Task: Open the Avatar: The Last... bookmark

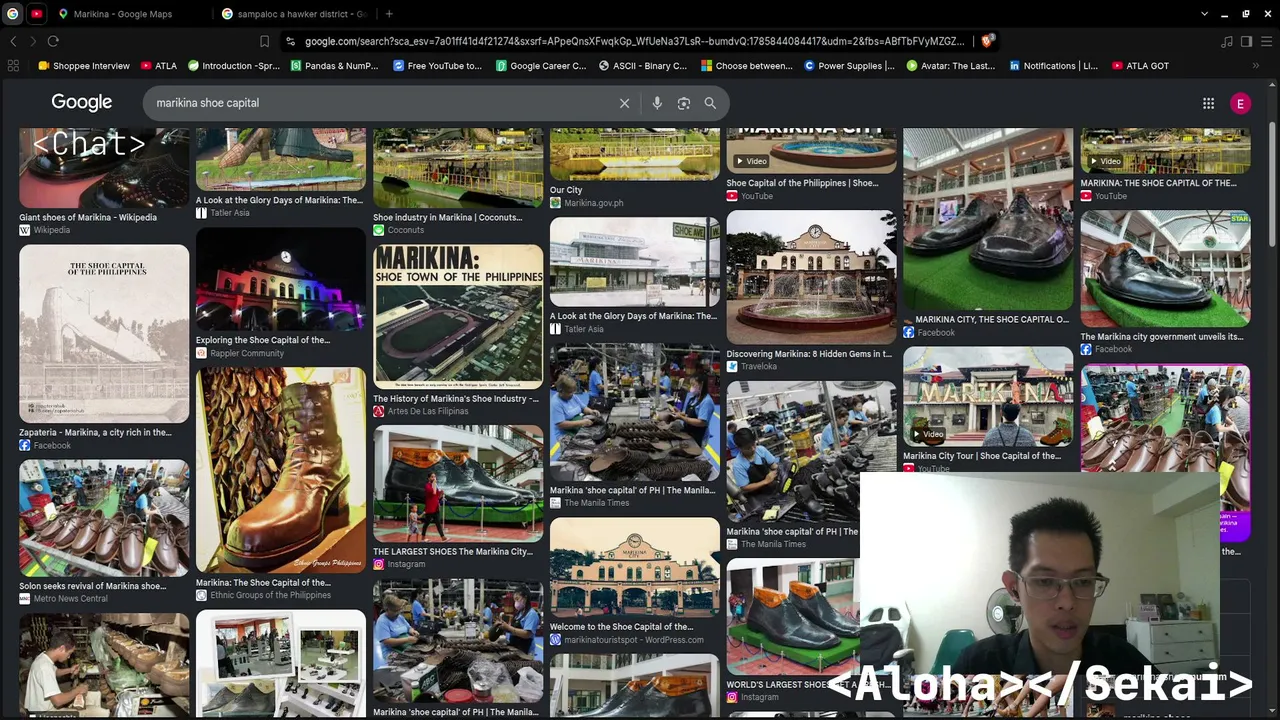Action: pyautogui.click(x=951, y=66)
